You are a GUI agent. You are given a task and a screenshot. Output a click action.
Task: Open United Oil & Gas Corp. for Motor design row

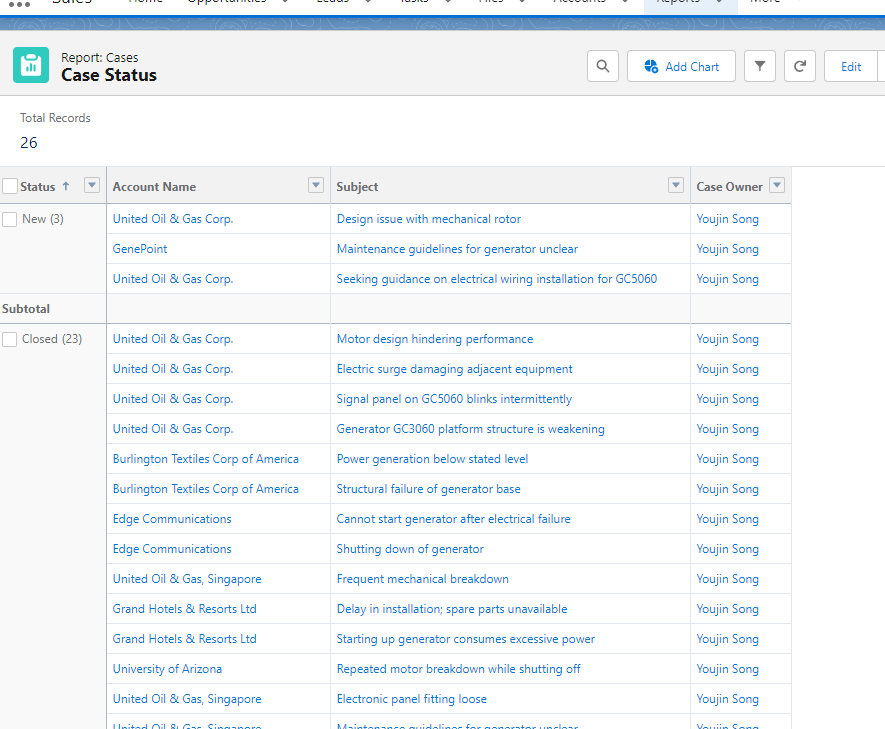pyautogui.click(x=173, y=339)
